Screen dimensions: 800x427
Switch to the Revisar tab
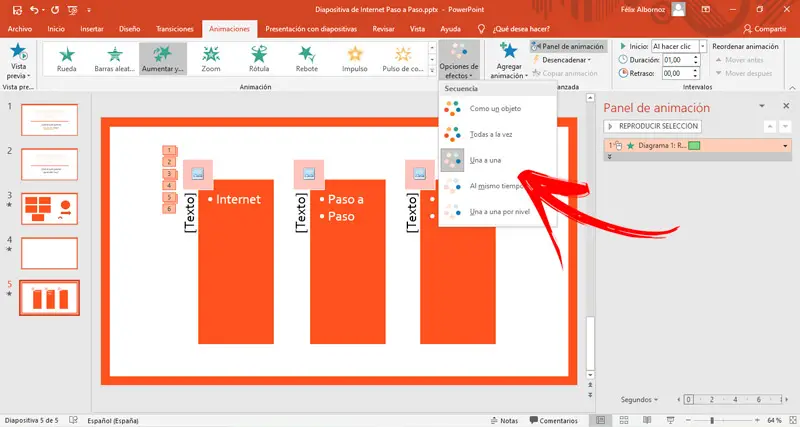(x=384, y=29)
